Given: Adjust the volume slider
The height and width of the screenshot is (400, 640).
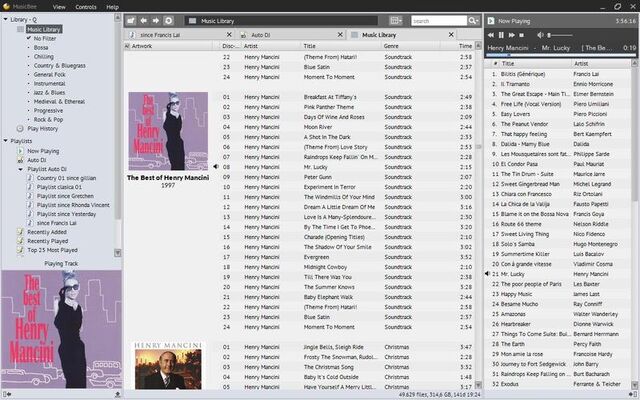Looking at the screenshot, I should [x=560, y=35].
